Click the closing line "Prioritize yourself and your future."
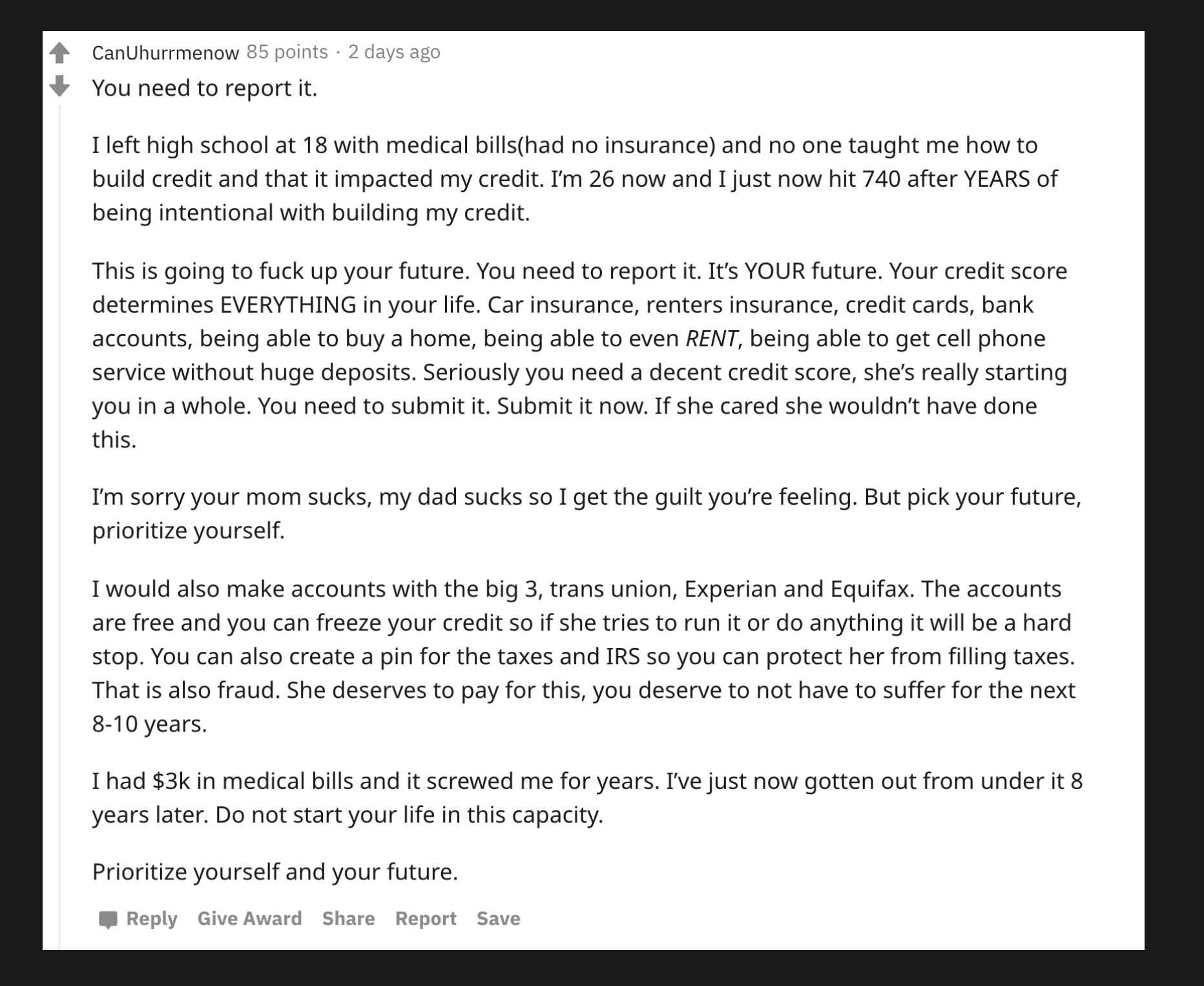 pos(275,872)
